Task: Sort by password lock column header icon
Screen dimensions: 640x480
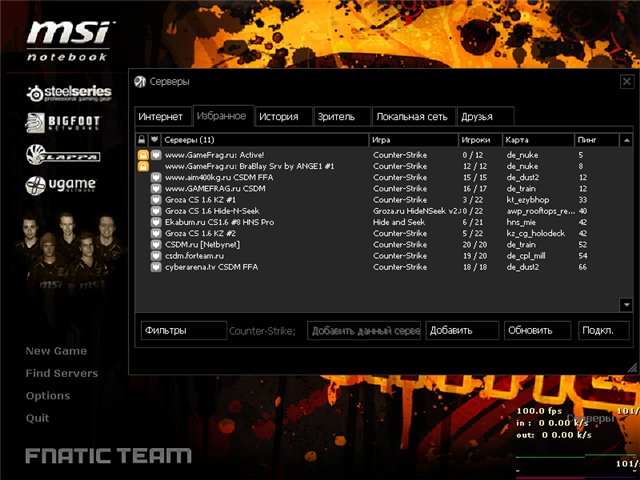Action: (x=142, y=140)
